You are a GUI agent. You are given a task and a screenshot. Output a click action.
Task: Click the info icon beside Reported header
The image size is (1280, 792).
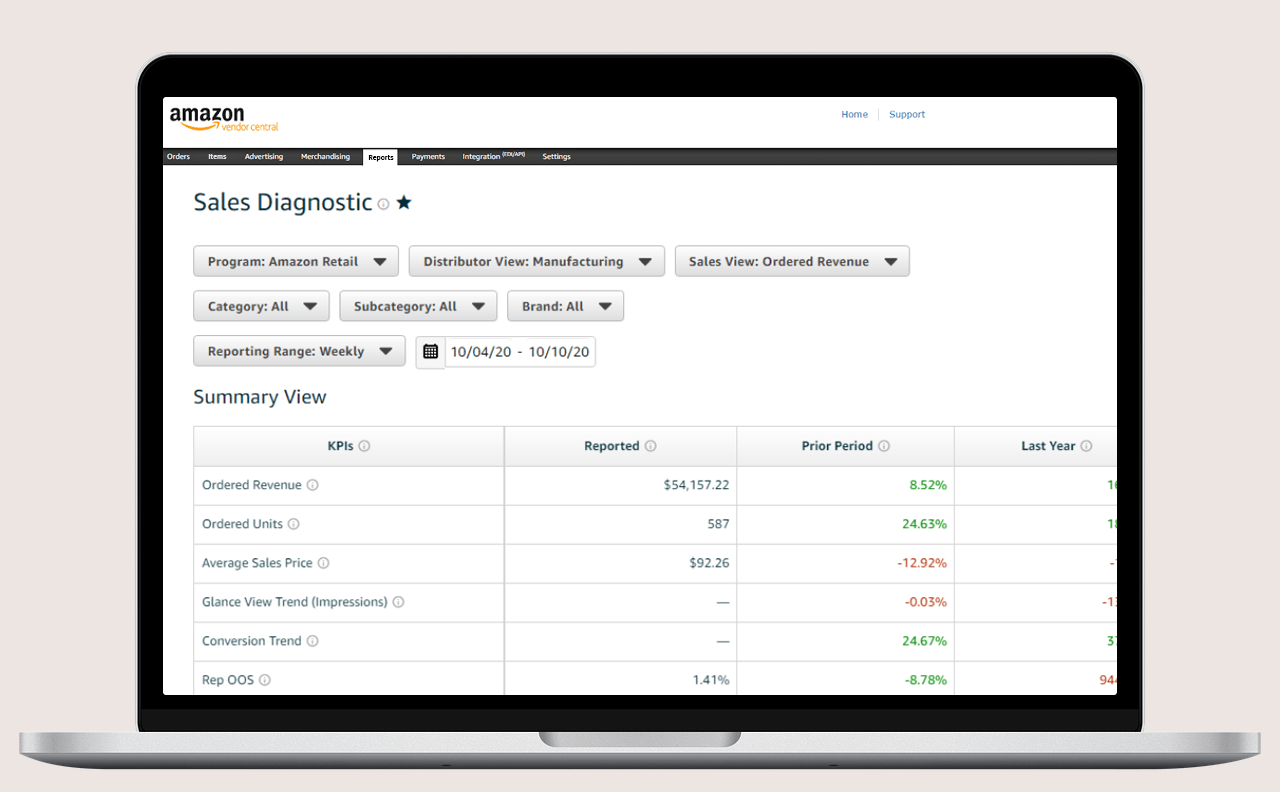[x=650, y=446]
